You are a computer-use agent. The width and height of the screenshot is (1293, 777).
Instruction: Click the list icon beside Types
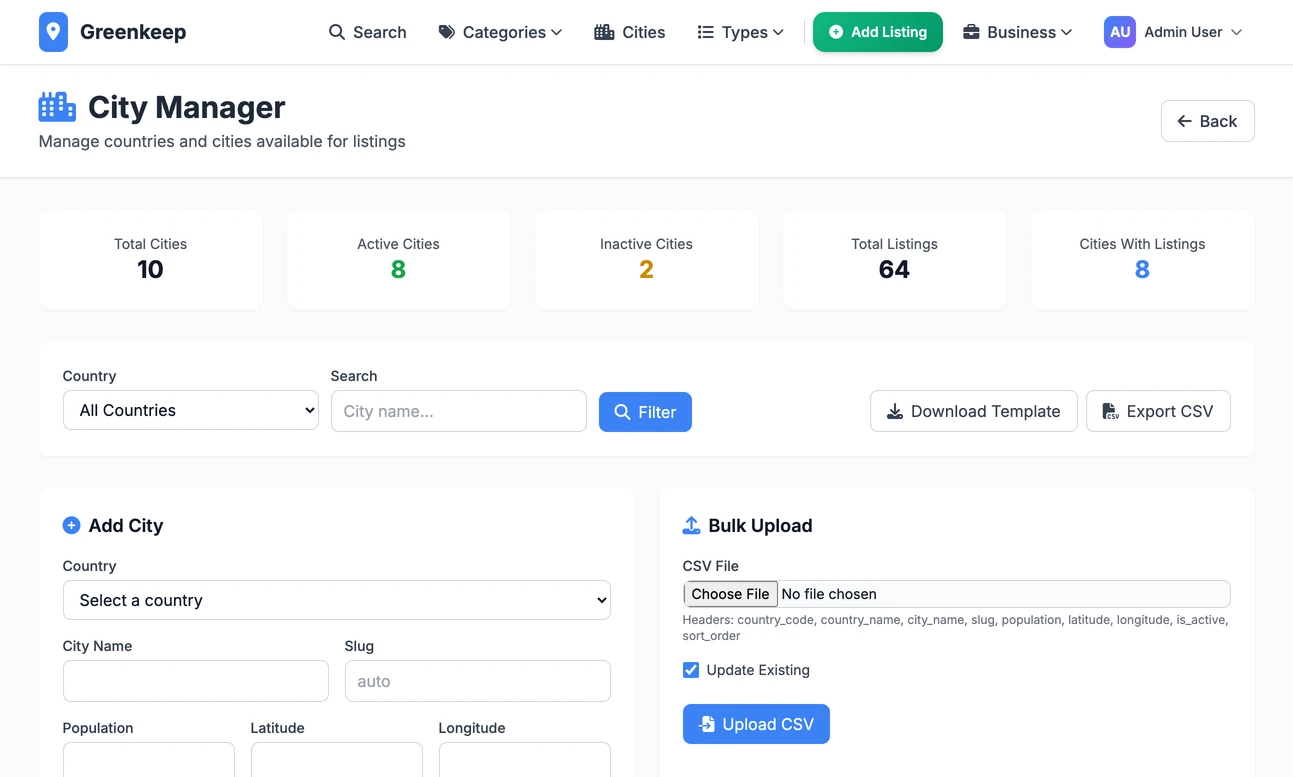(705, 32)
